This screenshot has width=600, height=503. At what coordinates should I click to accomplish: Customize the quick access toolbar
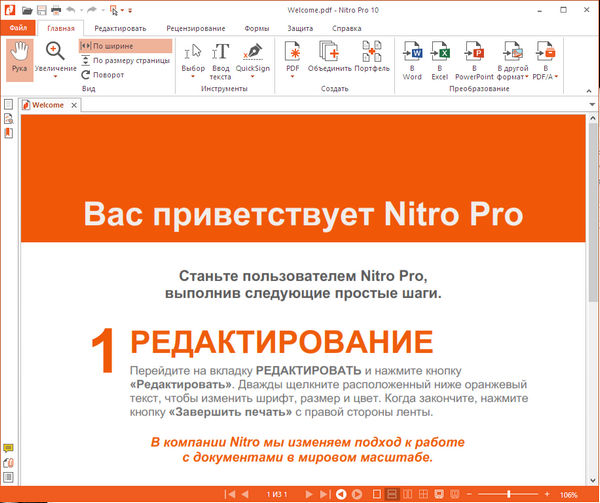pos(130,11)
